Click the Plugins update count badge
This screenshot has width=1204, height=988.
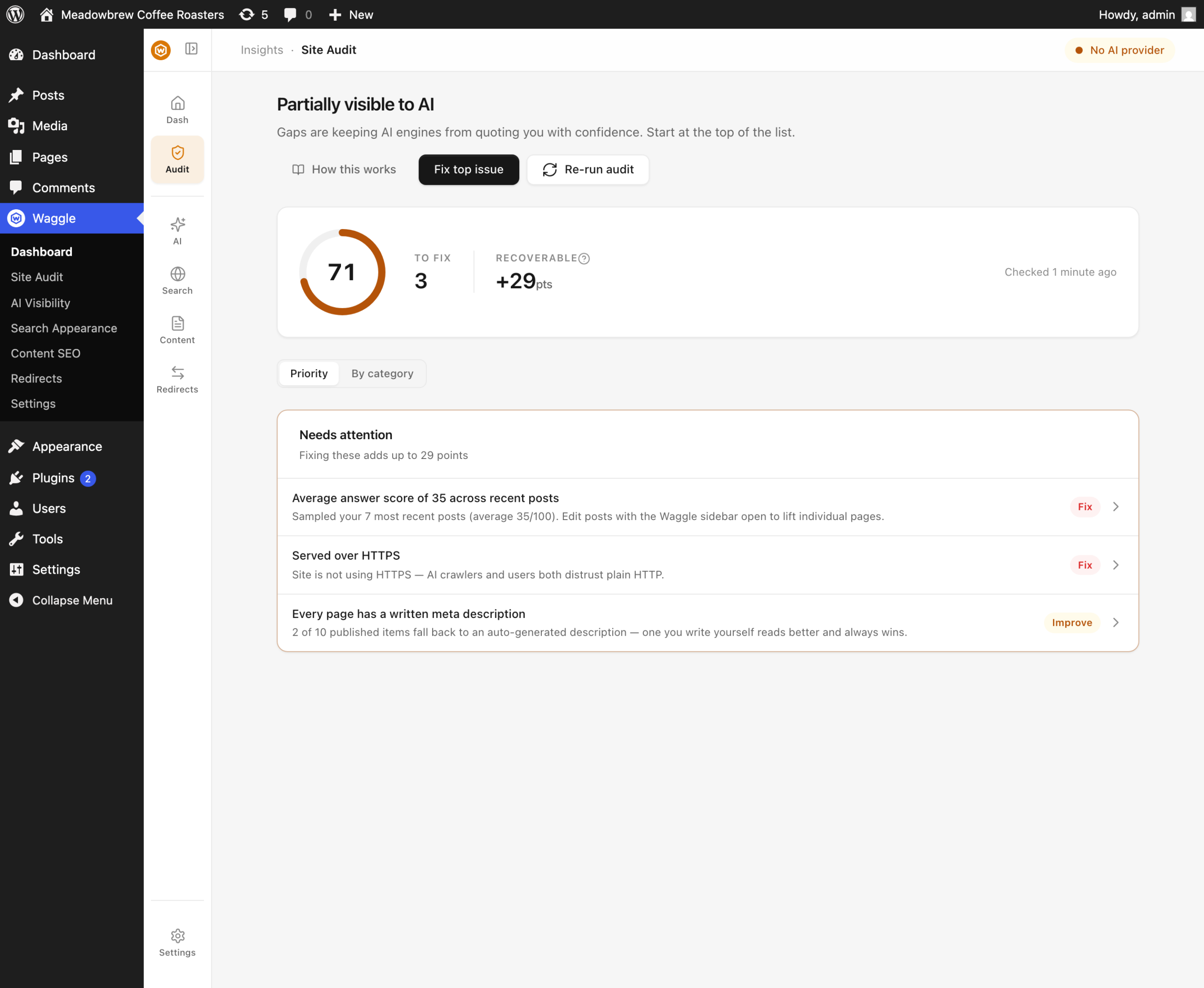pos(87,479)
